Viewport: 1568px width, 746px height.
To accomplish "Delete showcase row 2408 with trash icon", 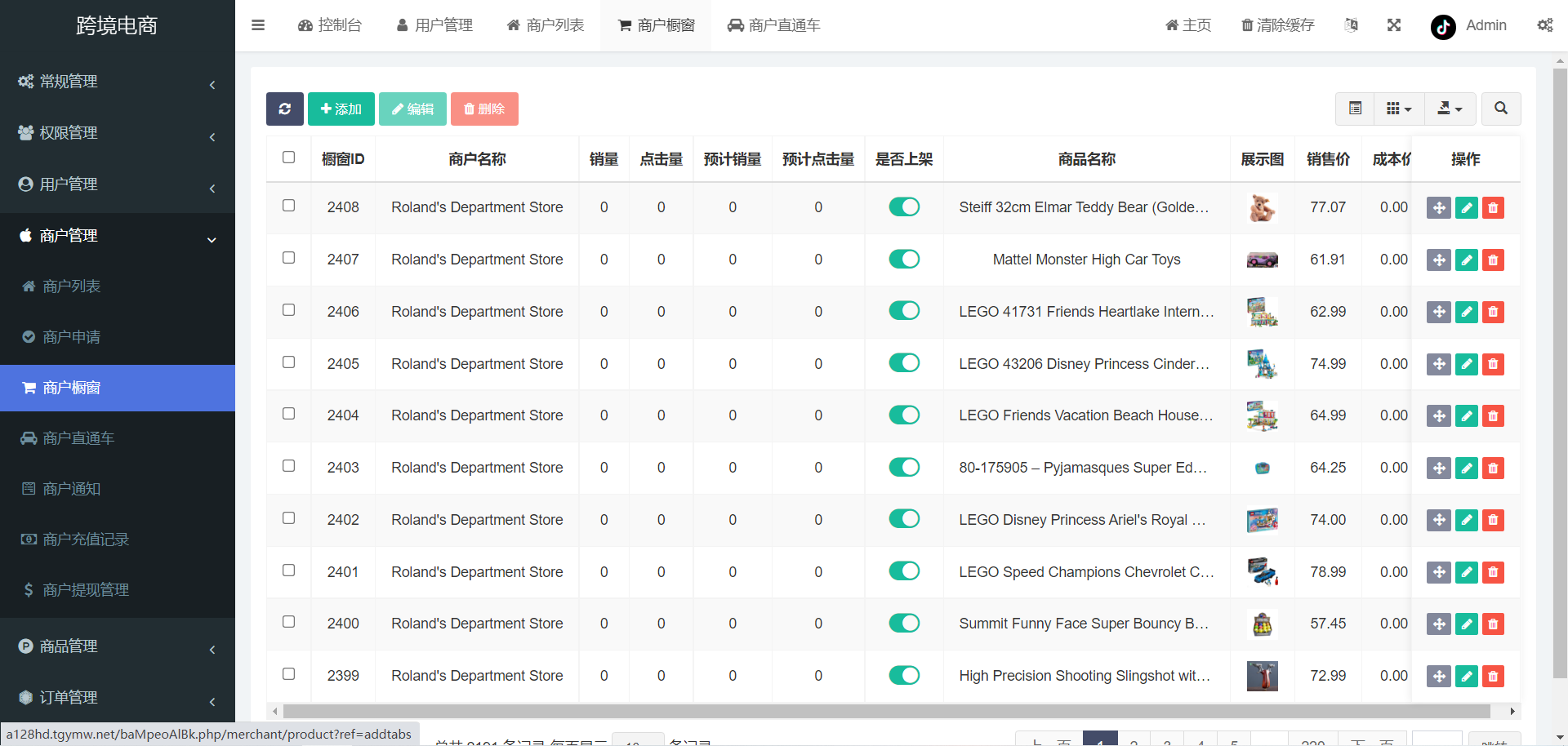I will (1493, 207).
